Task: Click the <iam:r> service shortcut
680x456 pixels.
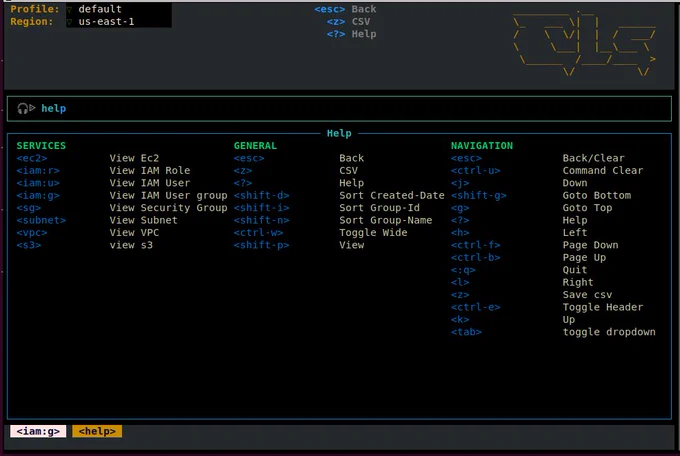Action: click(x=38, y=171)
